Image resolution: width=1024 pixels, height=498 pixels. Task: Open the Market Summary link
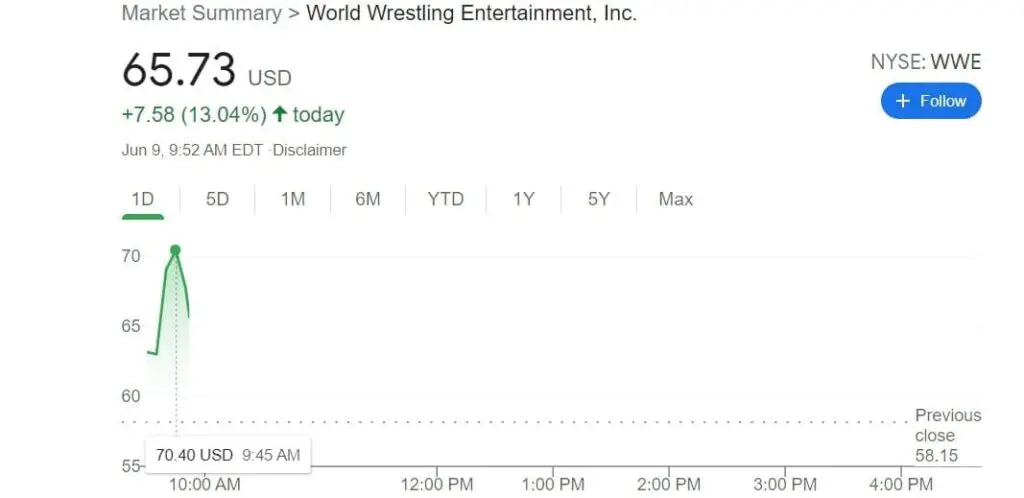(x=201, y=13)
